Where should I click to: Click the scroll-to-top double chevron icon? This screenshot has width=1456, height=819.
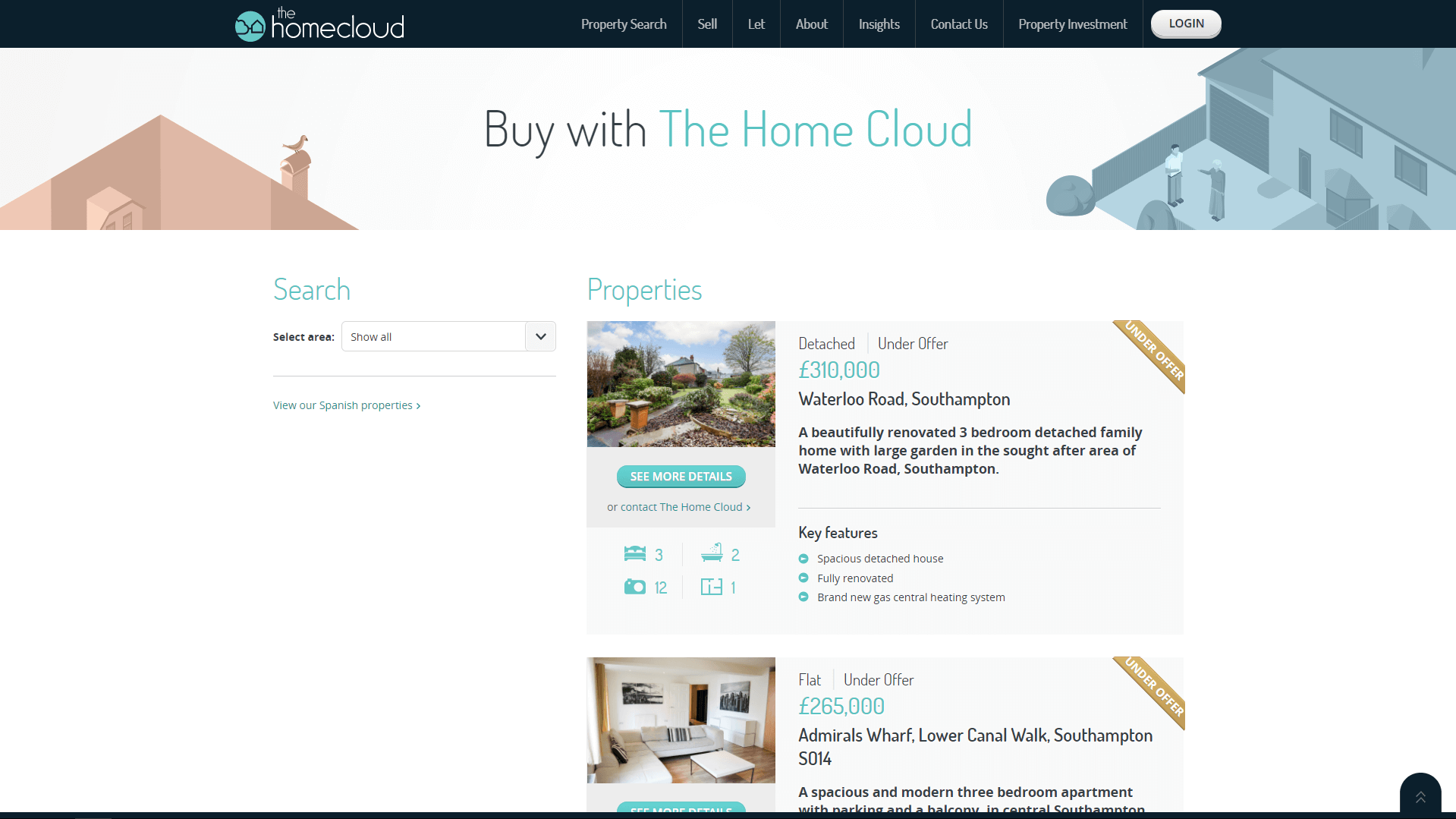(x=1420, y=797)
